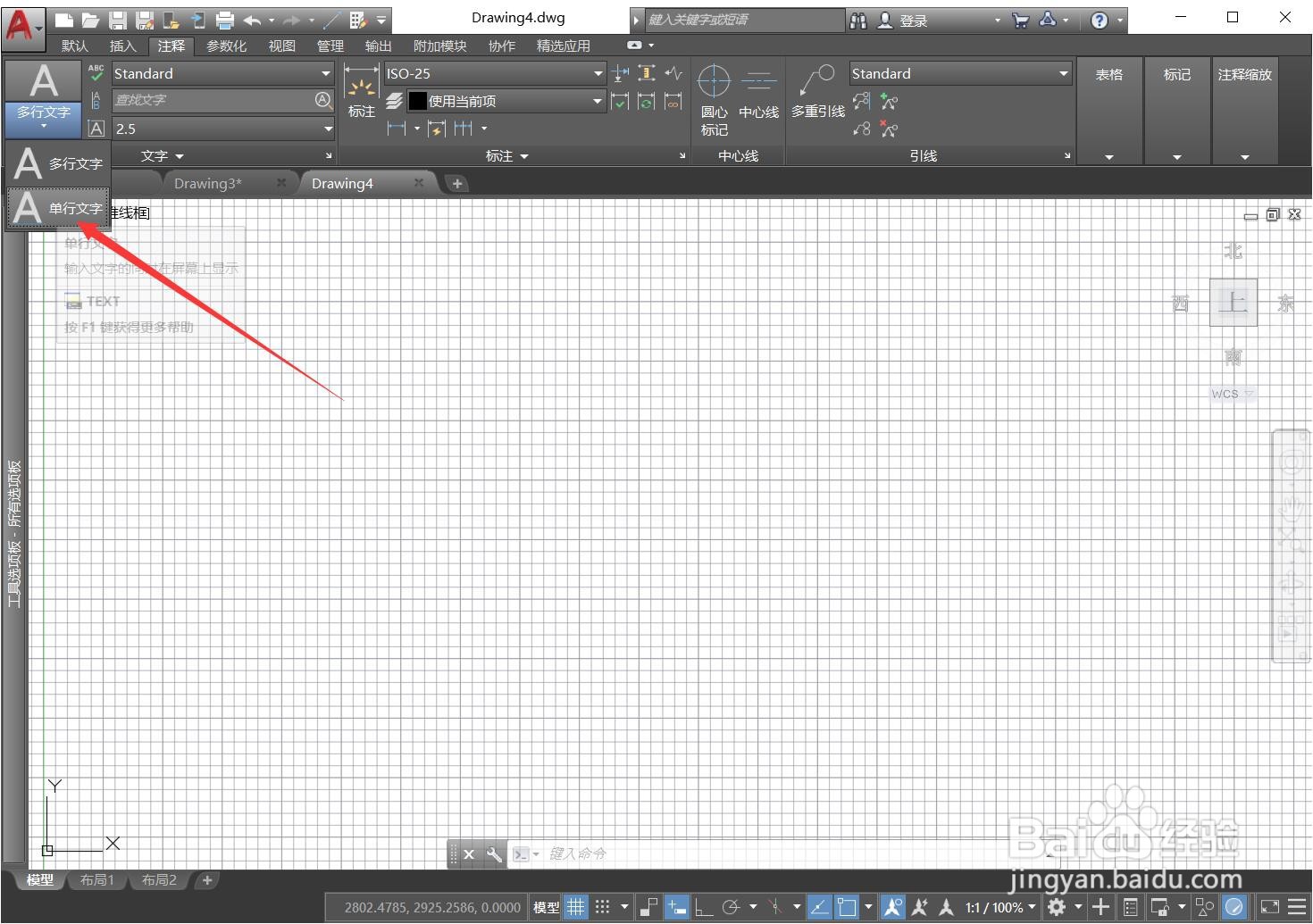Click the dimension jog line icon
Screen dimensions: 1313x924
pos(673,73)
